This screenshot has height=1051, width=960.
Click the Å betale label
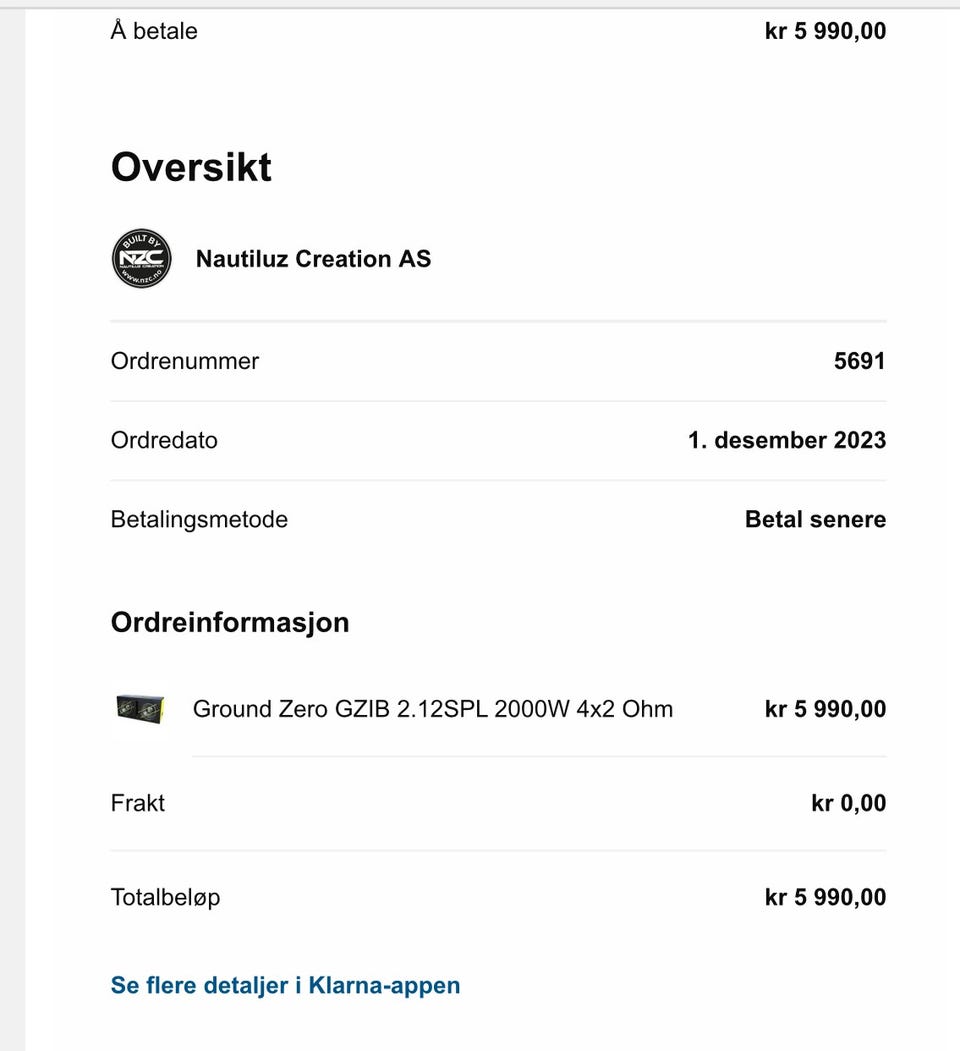tap(154, 31)
